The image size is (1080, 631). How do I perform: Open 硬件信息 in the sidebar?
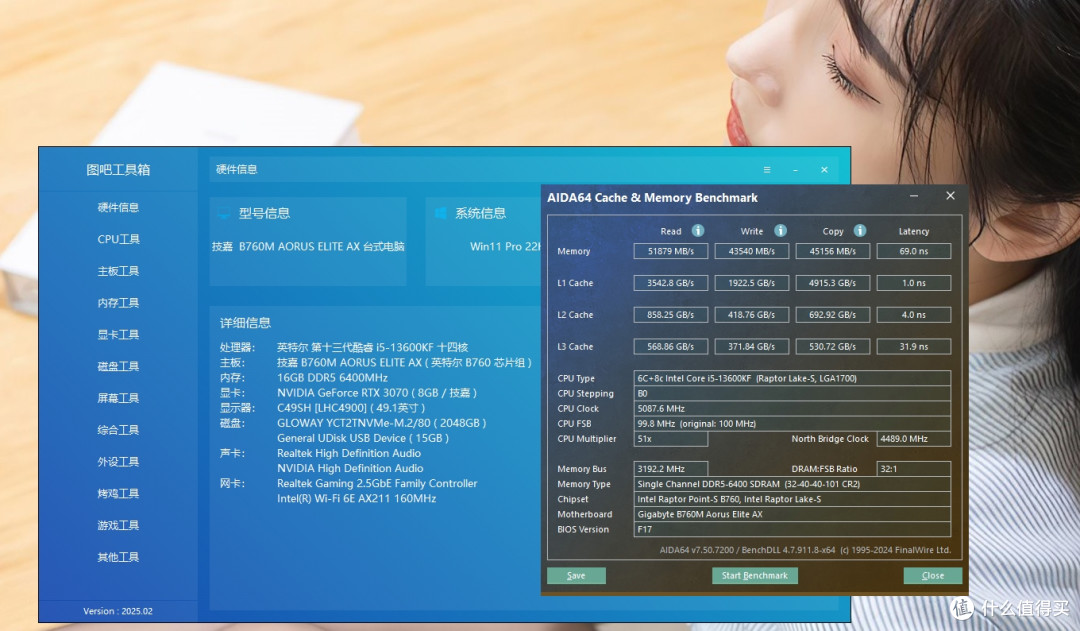click(x=118, y=207)
